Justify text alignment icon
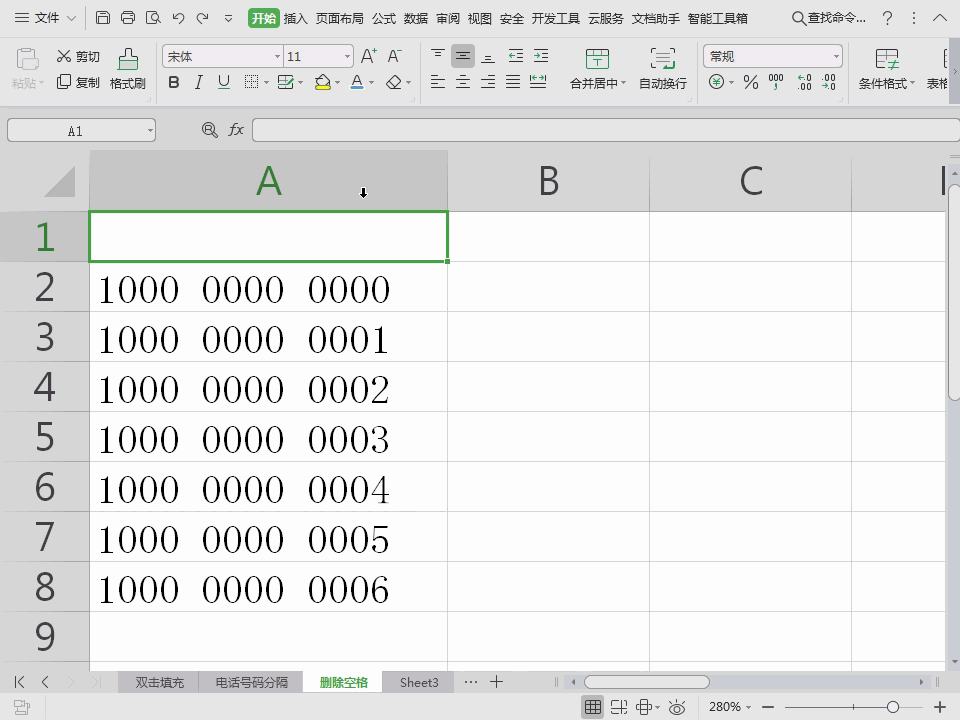 pyautogui.click(x=513, y=82)
